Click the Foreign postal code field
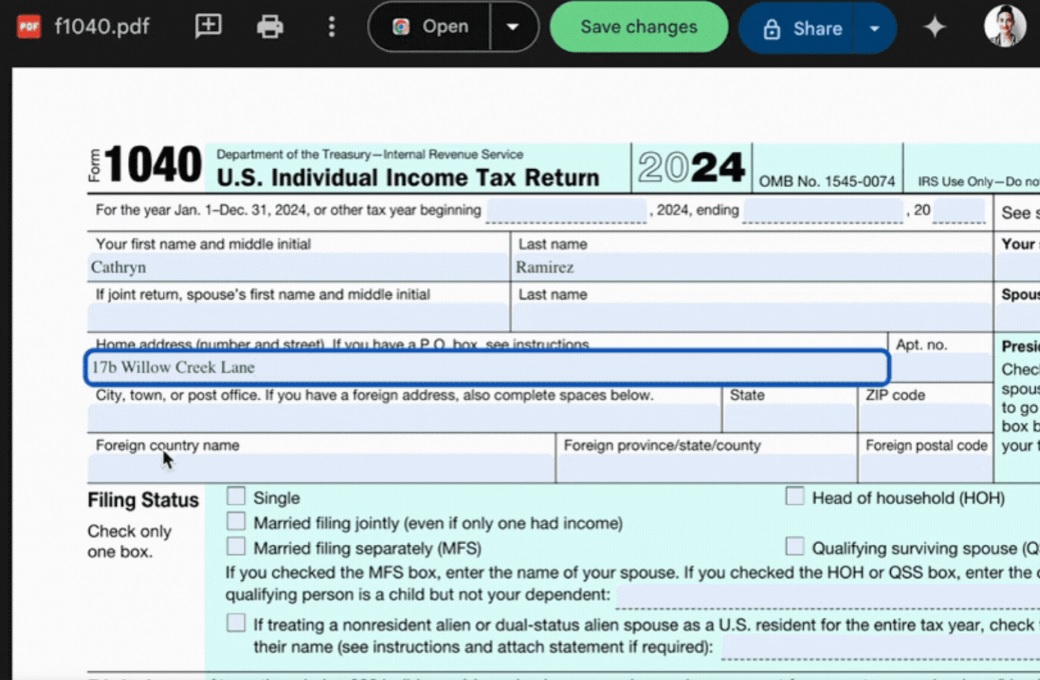Viewport: 1040px width, 680px height. coord(925,468)
